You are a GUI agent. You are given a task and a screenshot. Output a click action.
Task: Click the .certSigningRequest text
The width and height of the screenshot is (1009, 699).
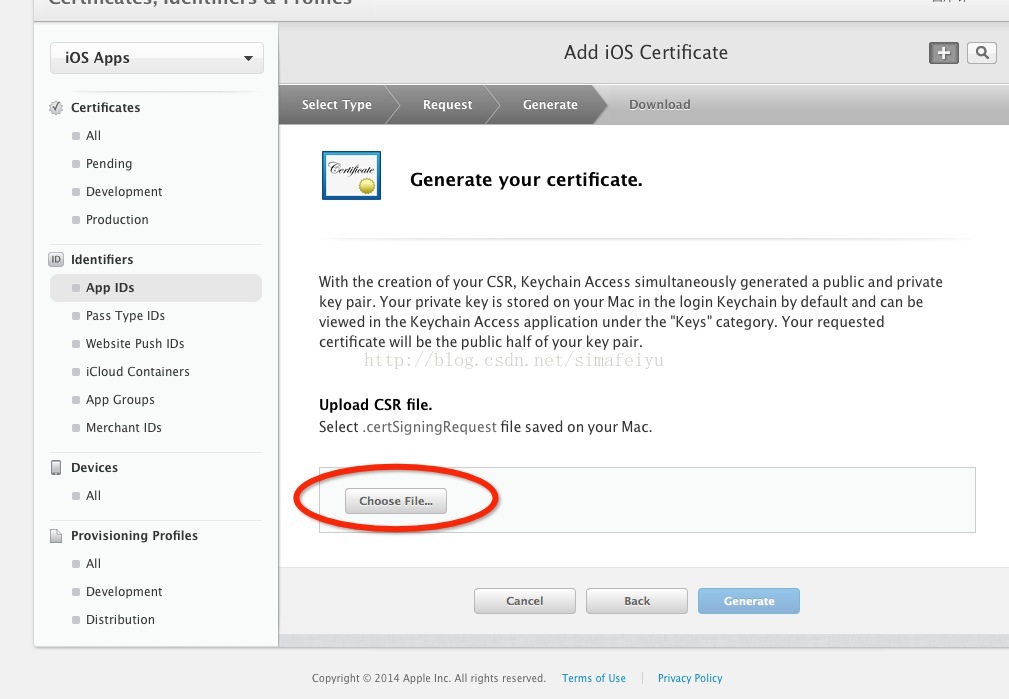[x=430, y=427]
